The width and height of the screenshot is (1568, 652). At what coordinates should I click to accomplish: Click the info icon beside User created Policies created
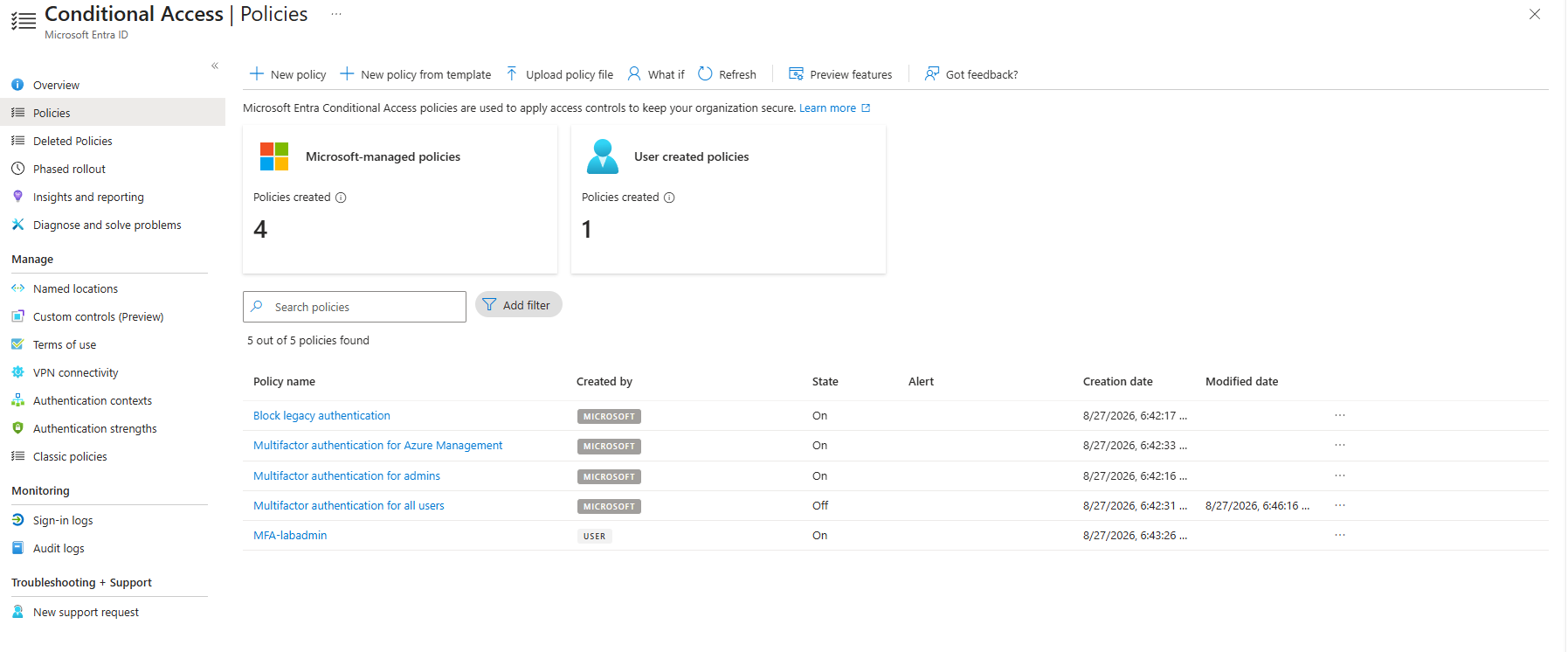pyautogui.click(x=669, y=198)
